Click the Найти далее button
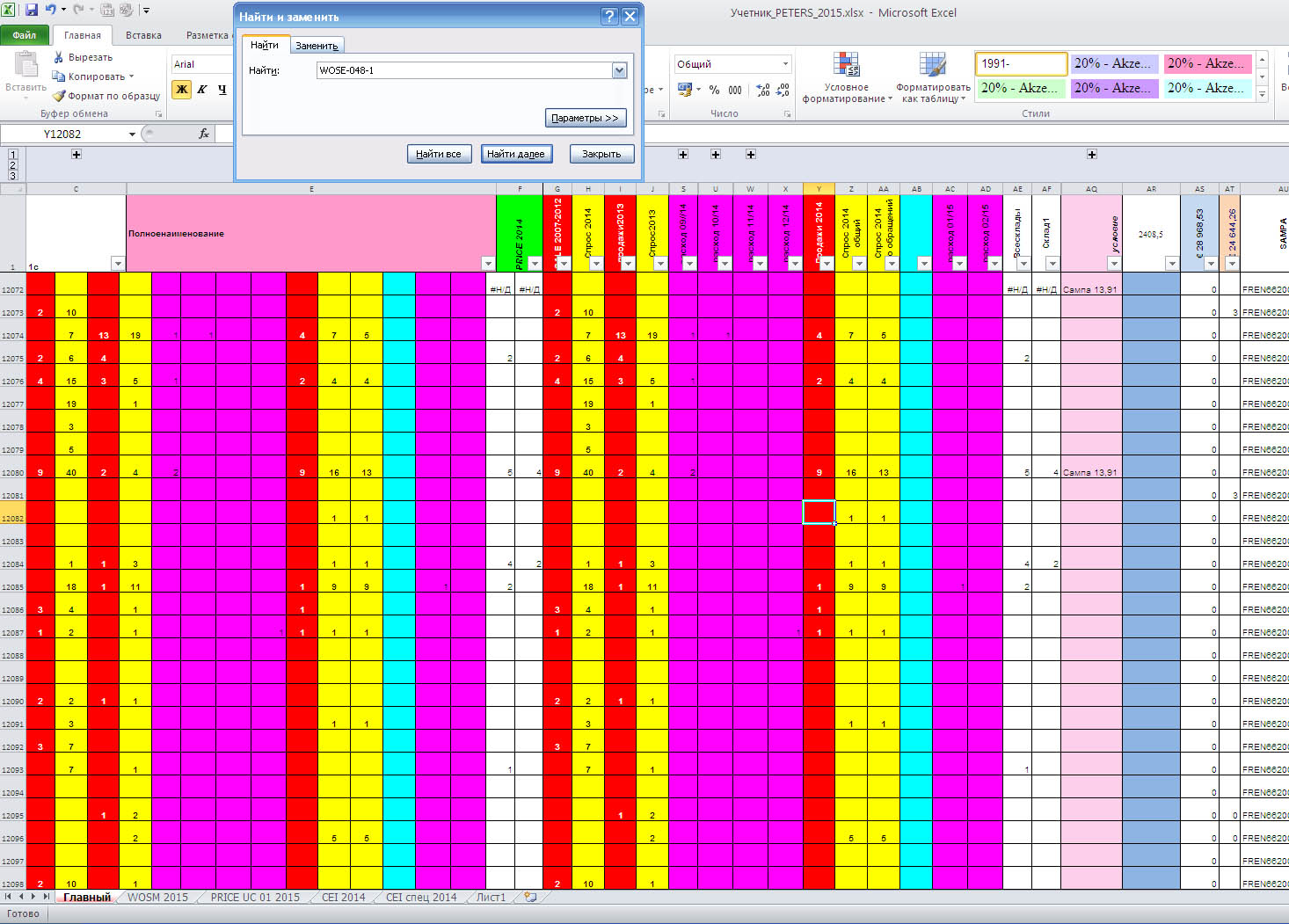This screenshot has width=1289, height=924. coord(516,154)
